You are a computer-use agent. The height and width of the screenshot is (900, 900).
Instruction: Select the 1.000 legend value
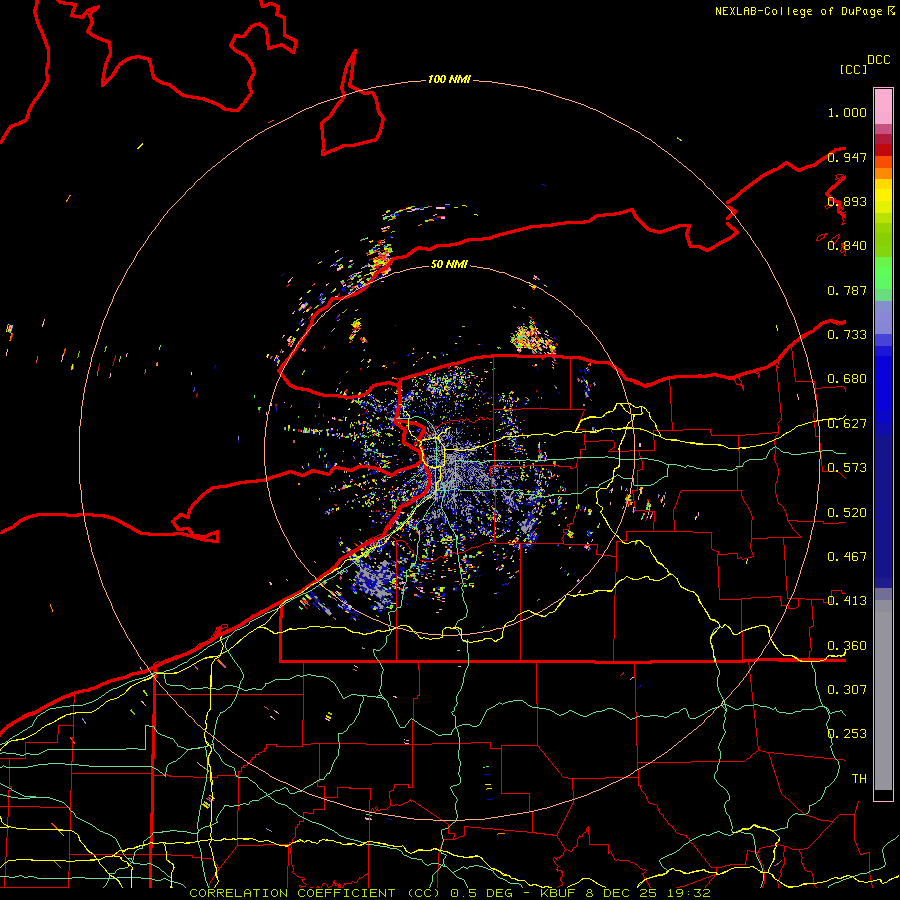pyautogui.click(x=847, y=112)
